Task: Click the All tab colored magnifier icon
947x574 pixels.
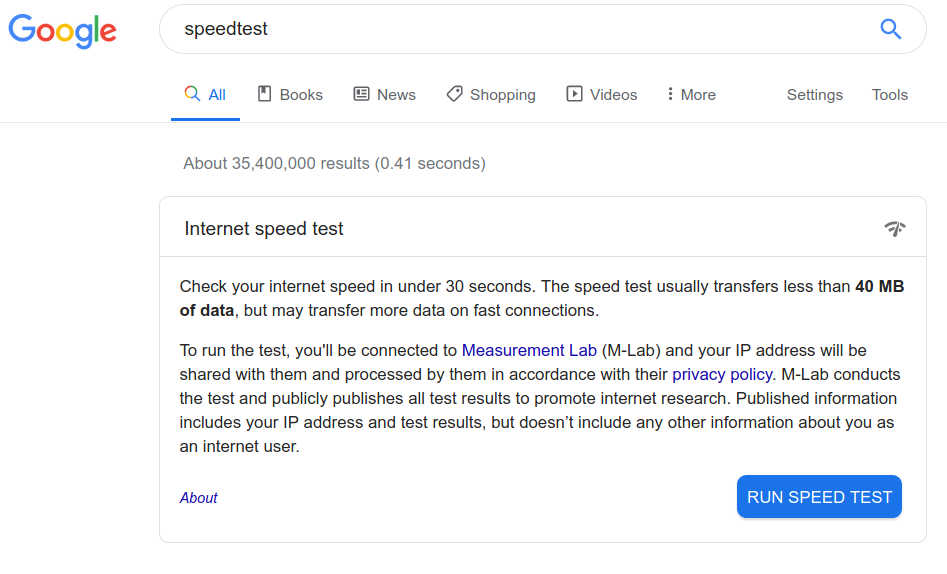Action: point(192,93)
